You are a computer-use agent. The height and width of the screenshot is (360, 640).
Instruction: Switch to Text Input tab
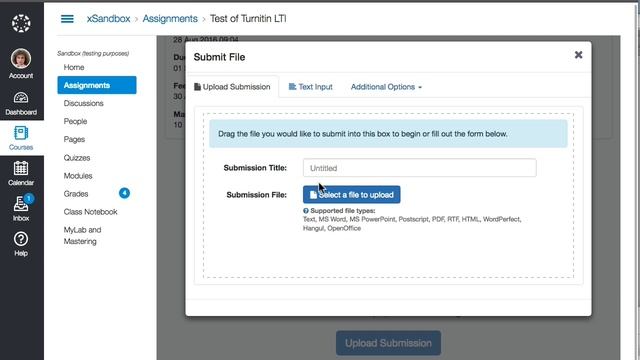(x=311, y=87)
